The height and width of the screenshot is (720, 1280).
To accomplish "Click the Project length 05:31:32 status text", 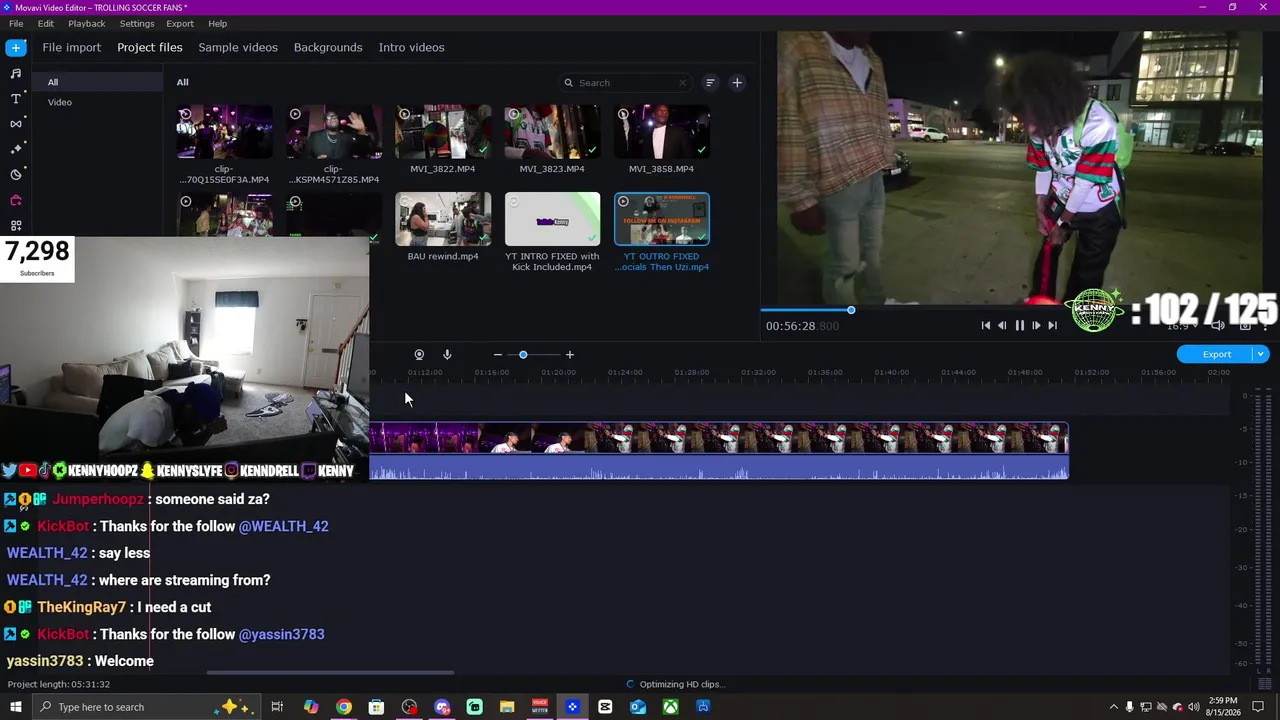I will point(59,684).
